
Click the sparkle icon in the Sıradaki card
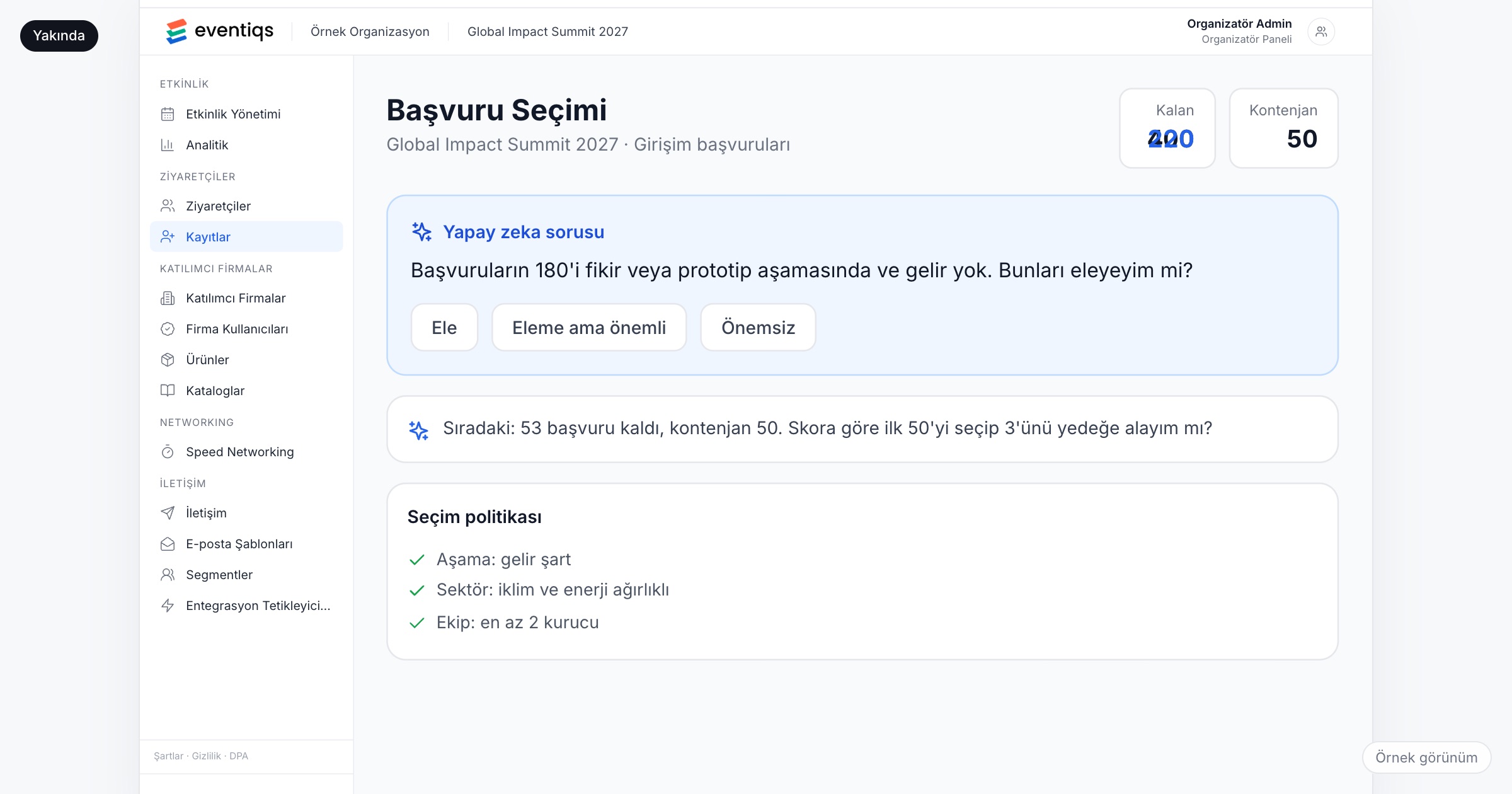[418, 430]
